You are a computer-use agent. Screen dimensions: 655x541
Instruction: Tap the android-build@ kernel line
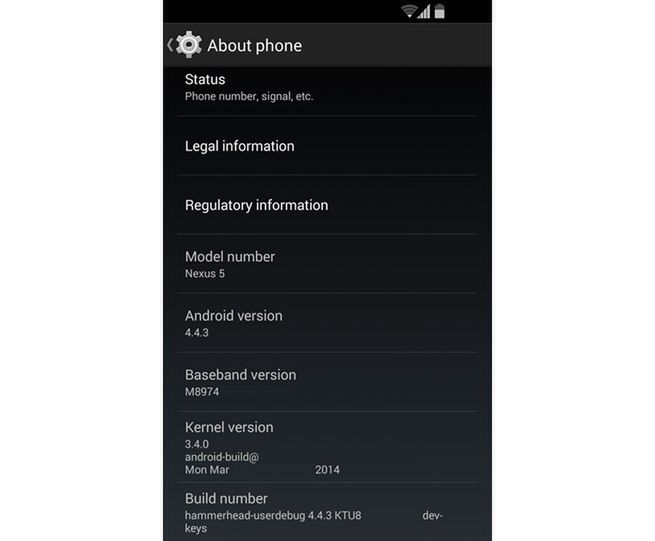coord(222,457)
